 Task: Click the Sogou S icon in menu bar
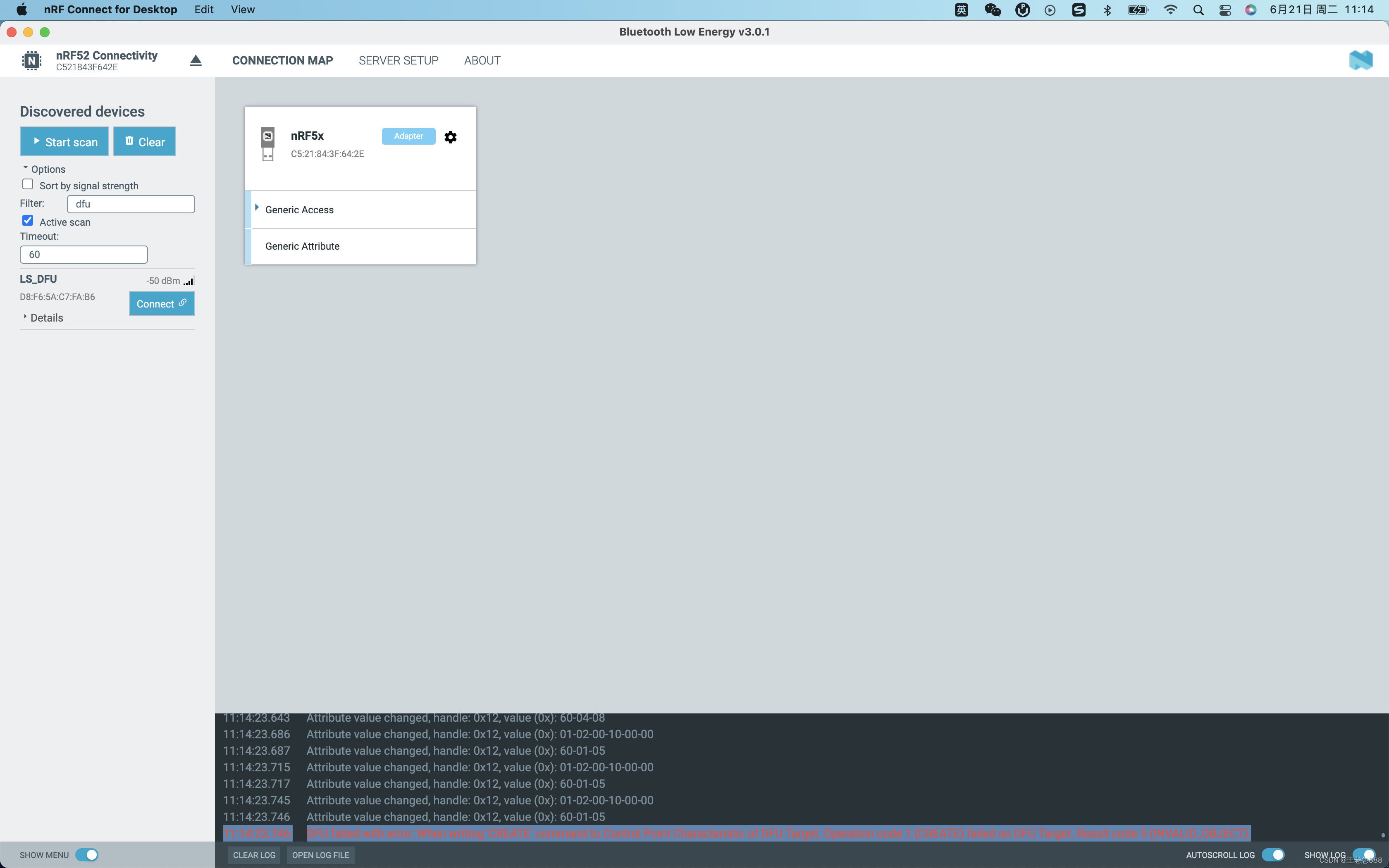pyautogui.click(x=1079, y=10)
